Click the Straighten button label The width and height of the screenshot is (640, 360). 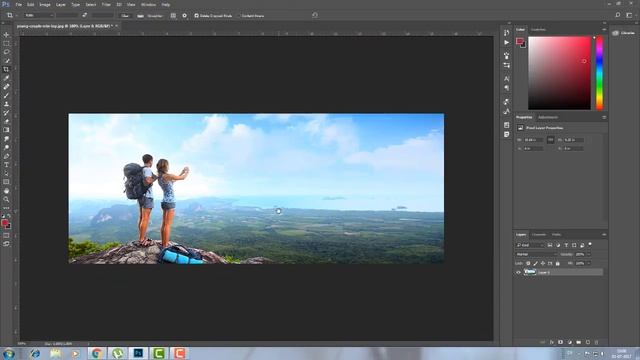(155, 16)
